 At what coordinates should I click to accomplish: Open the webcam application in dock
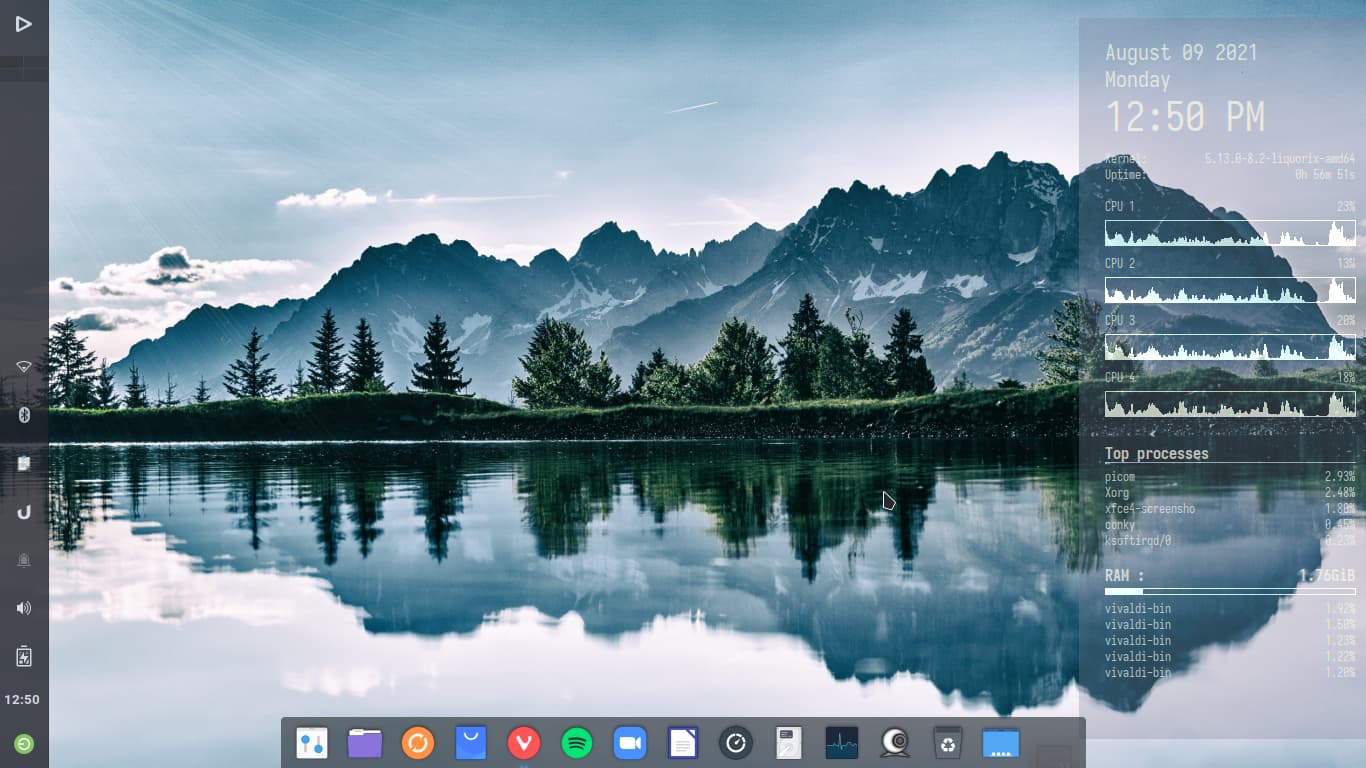coord(895,743)
